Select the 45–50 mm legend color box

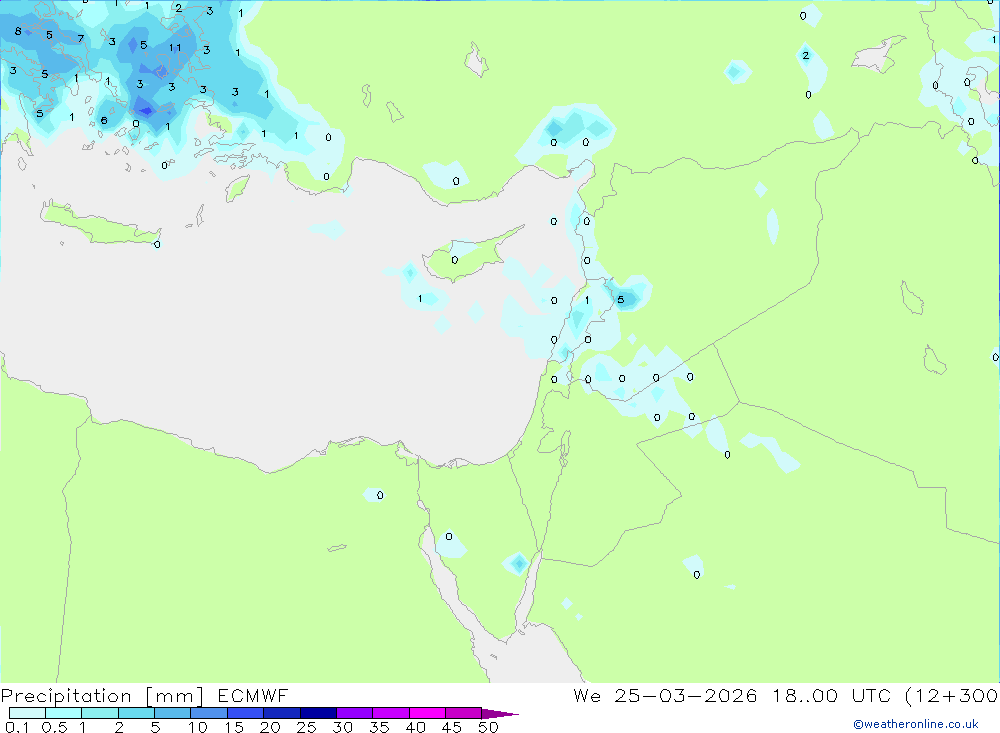coord(463,713)
